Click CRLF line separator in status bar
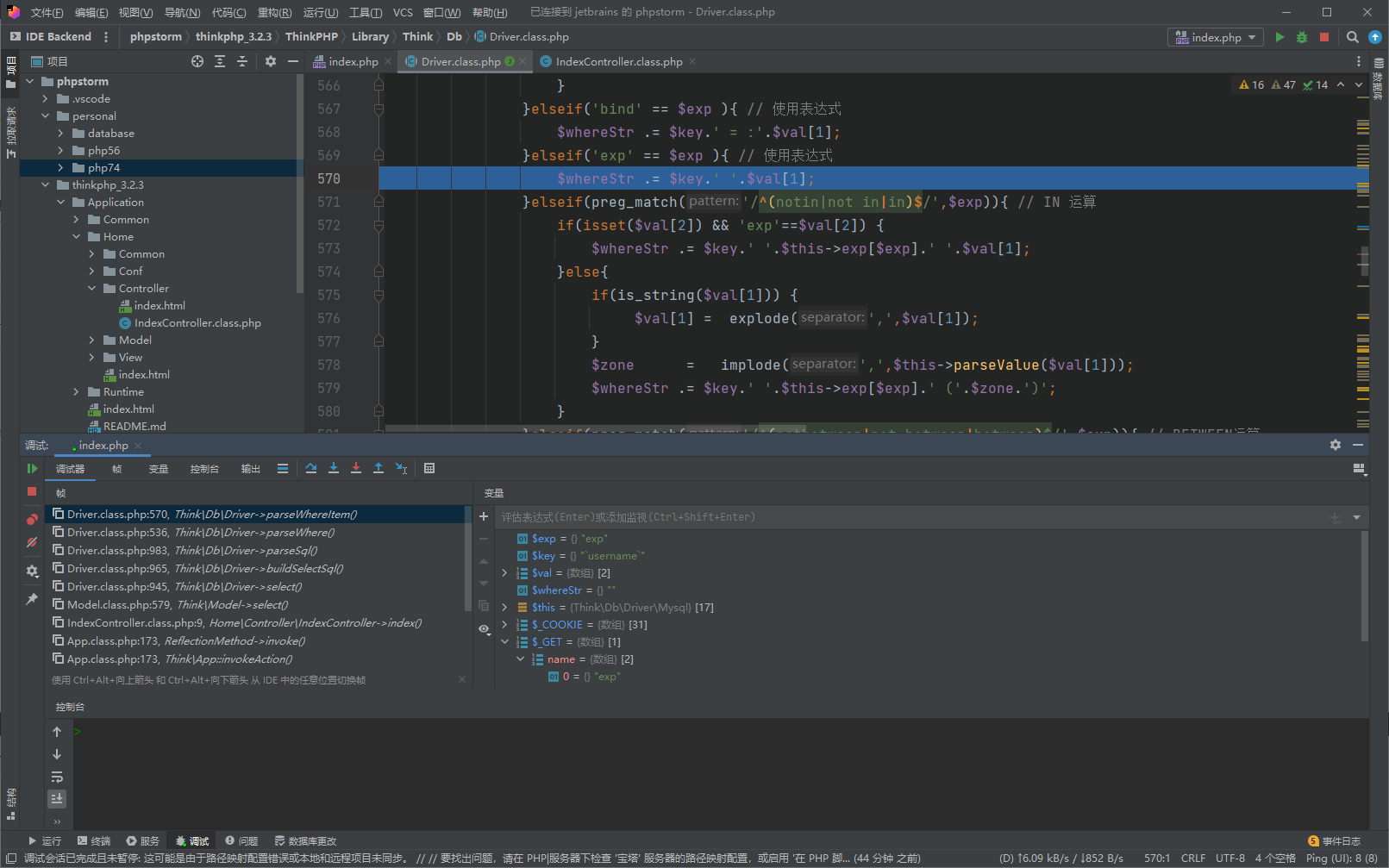 click(x=1193, y=858)
